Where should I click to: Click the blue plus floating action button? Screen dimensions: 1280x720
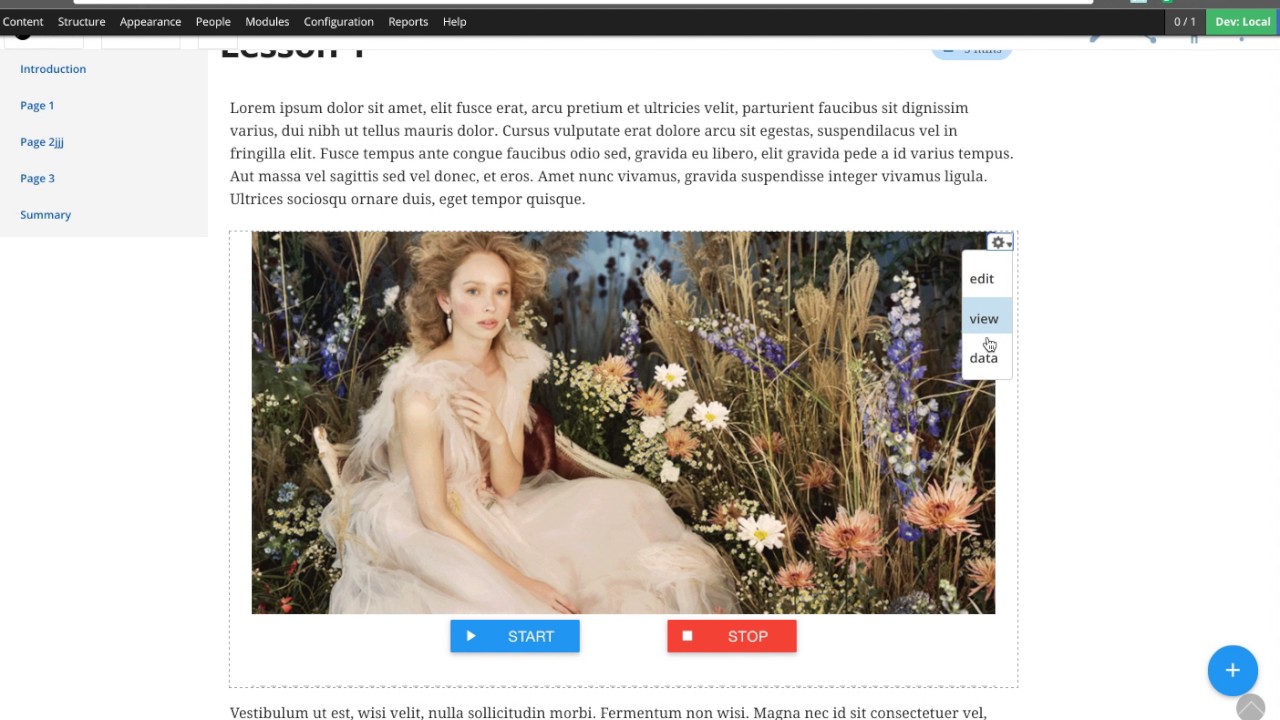click(1232, 671)
